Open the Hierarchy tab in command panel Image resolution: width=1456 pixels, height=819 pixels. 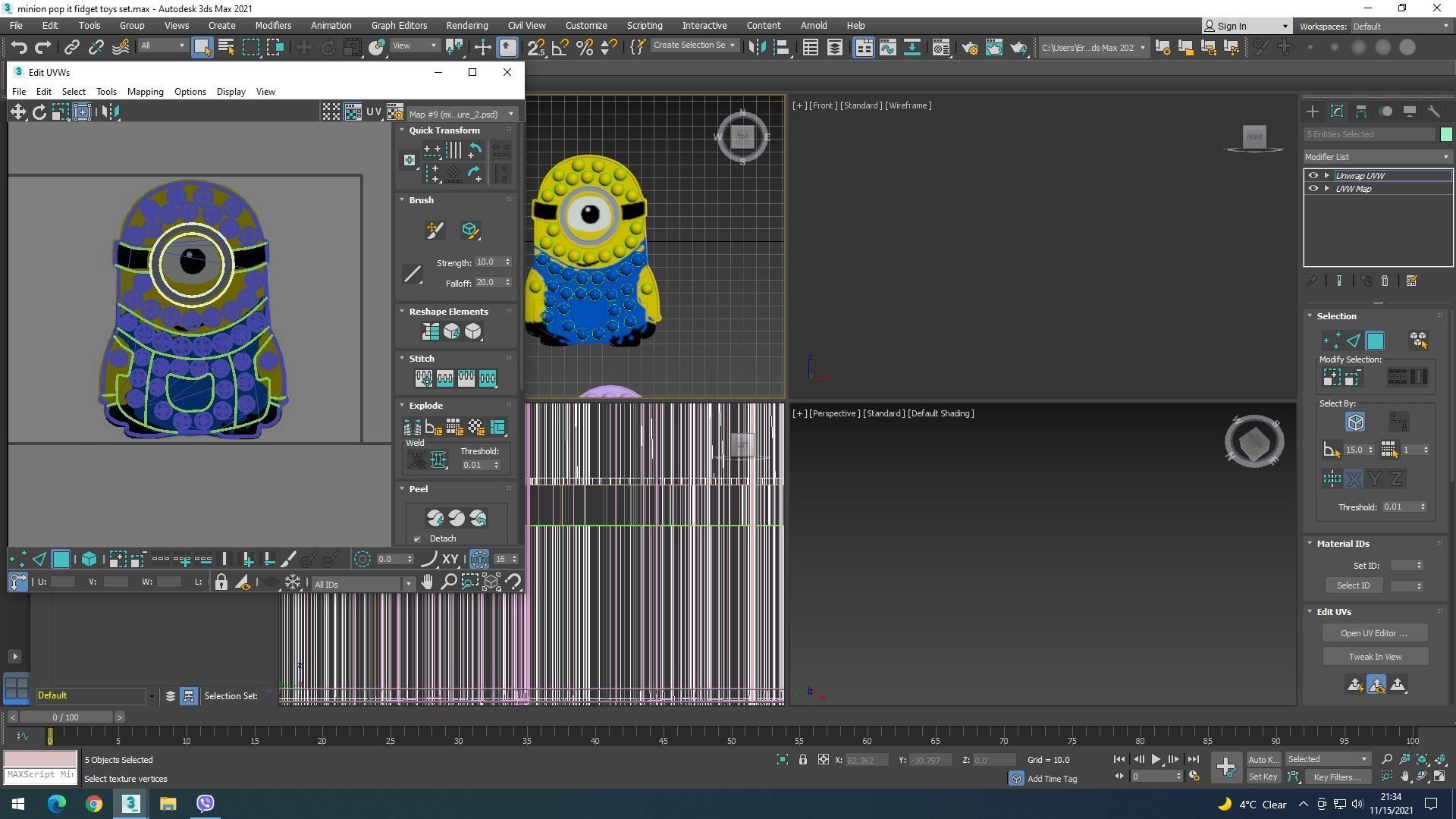tap(1361, 111)
